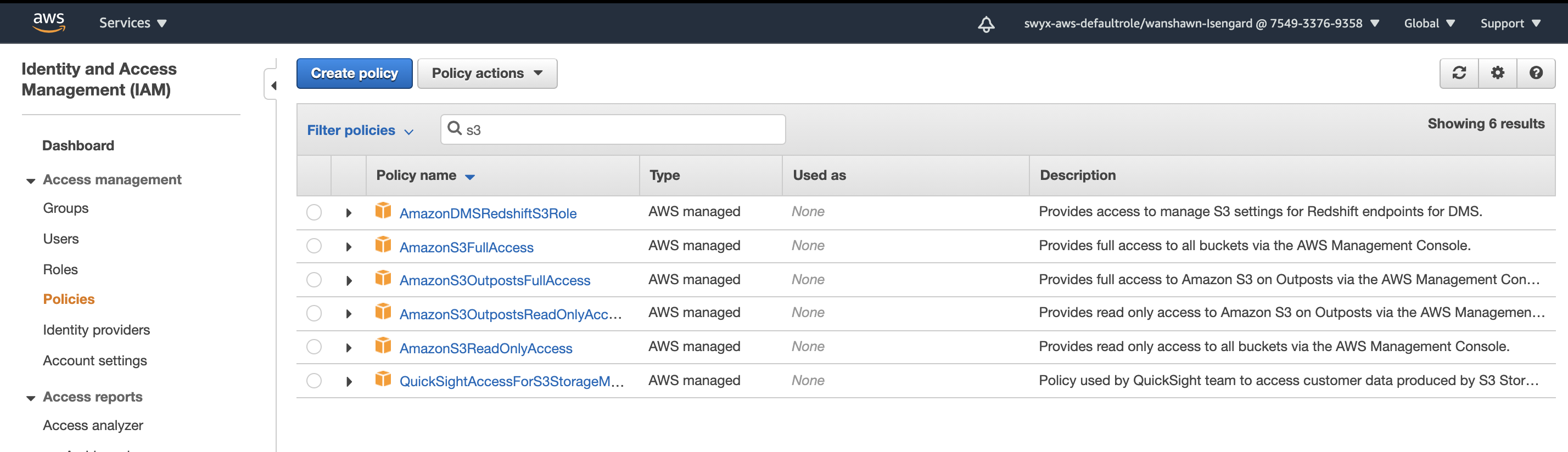
Task: Open the AmazonS3OutpostsReadOnlyAcc policy link
Action: pyautogui.click(x=510, y=314)
